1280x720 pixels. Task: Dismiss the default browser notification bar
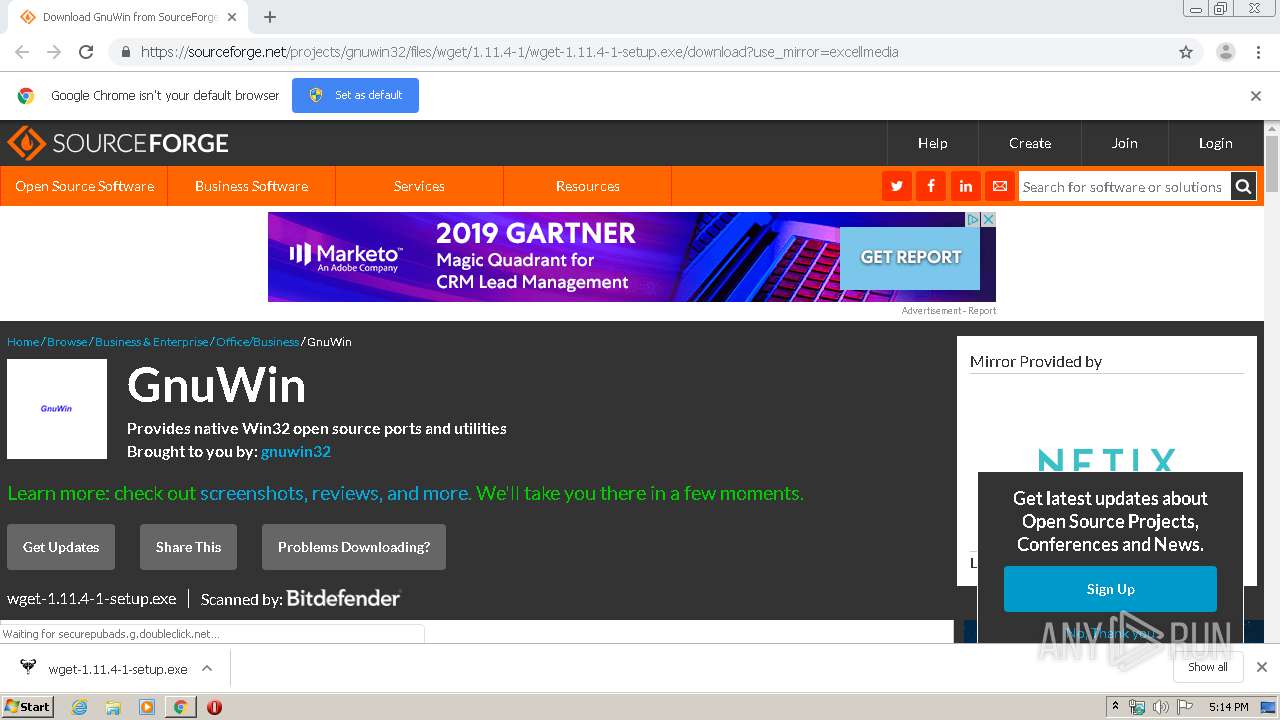click(x=1256, y=96)
